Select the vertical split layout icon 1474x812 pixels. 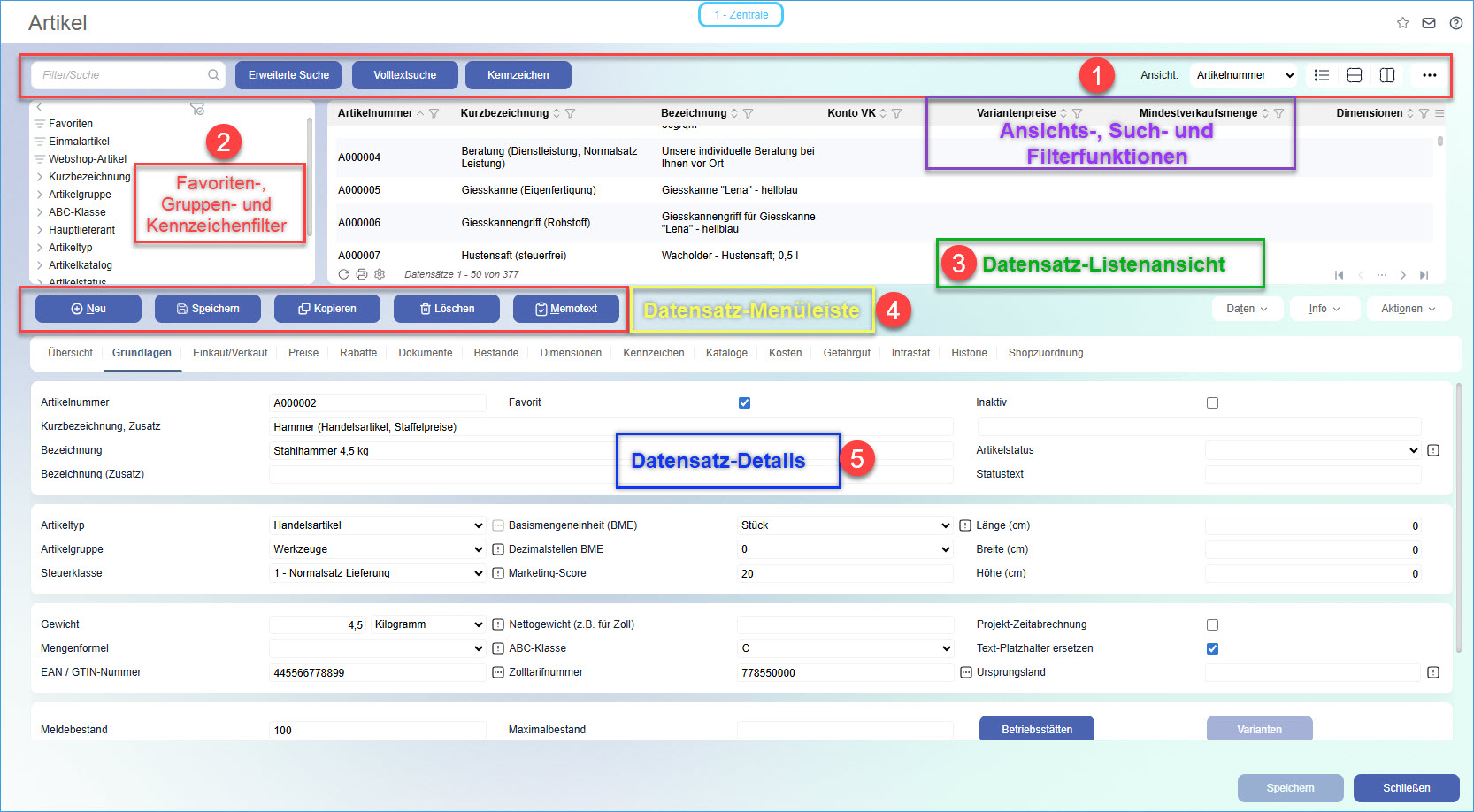[x=1387, y=75]
